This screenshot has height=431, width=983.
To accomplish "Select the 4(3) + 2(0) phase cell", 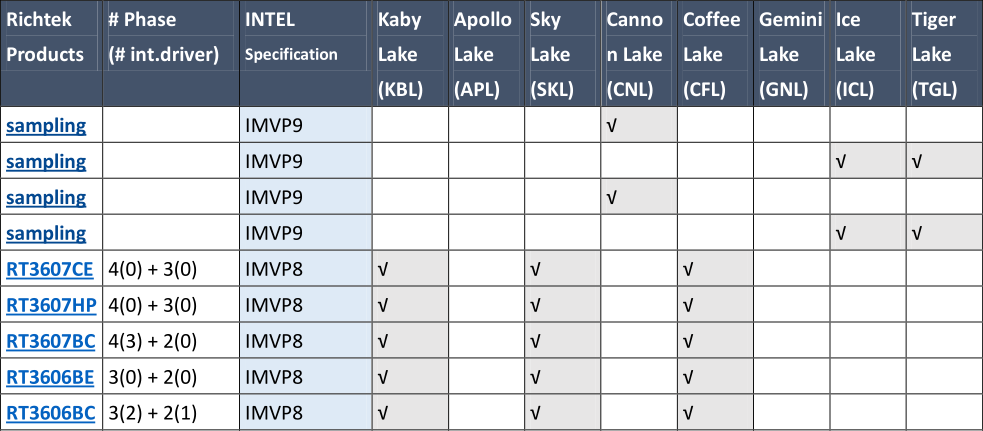I will click(171, 341).
